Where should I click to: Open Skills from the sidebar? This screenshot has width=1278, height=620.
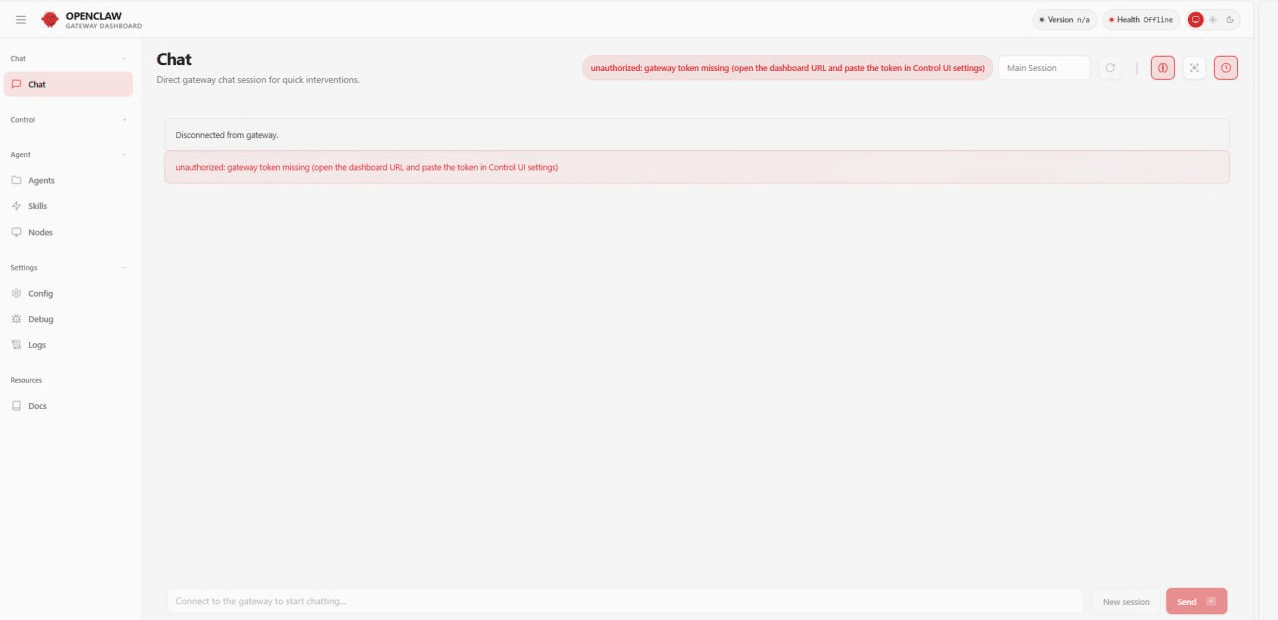tap(37, 206)
